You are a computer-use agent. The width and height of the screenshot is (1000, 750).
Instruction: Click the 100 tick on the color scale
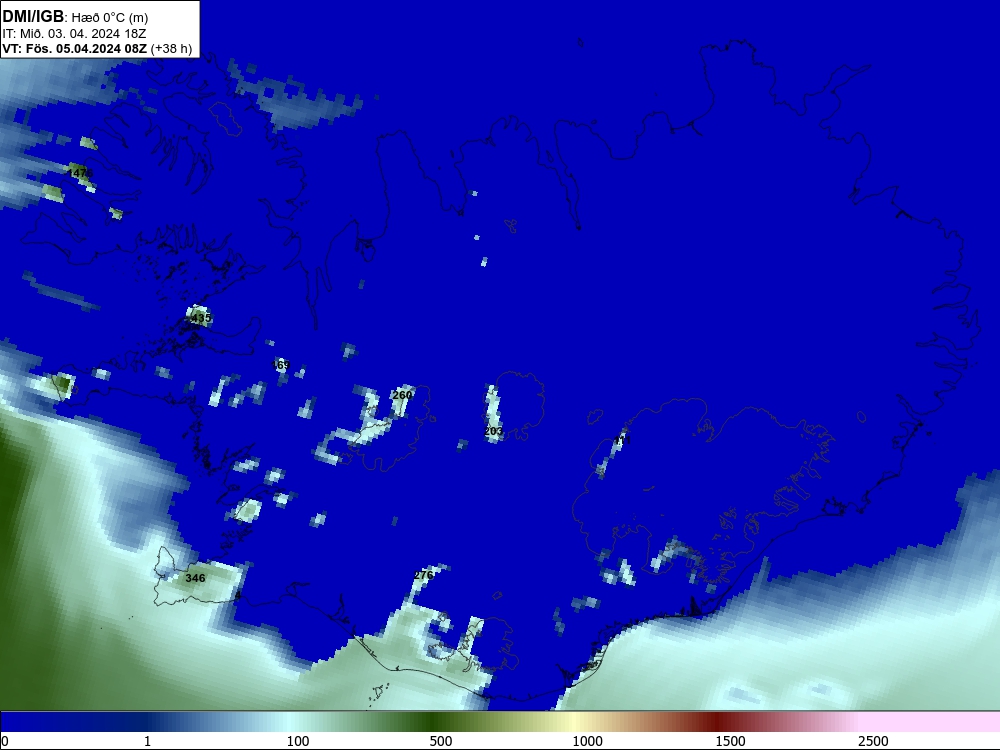click(x=298, y=741)
